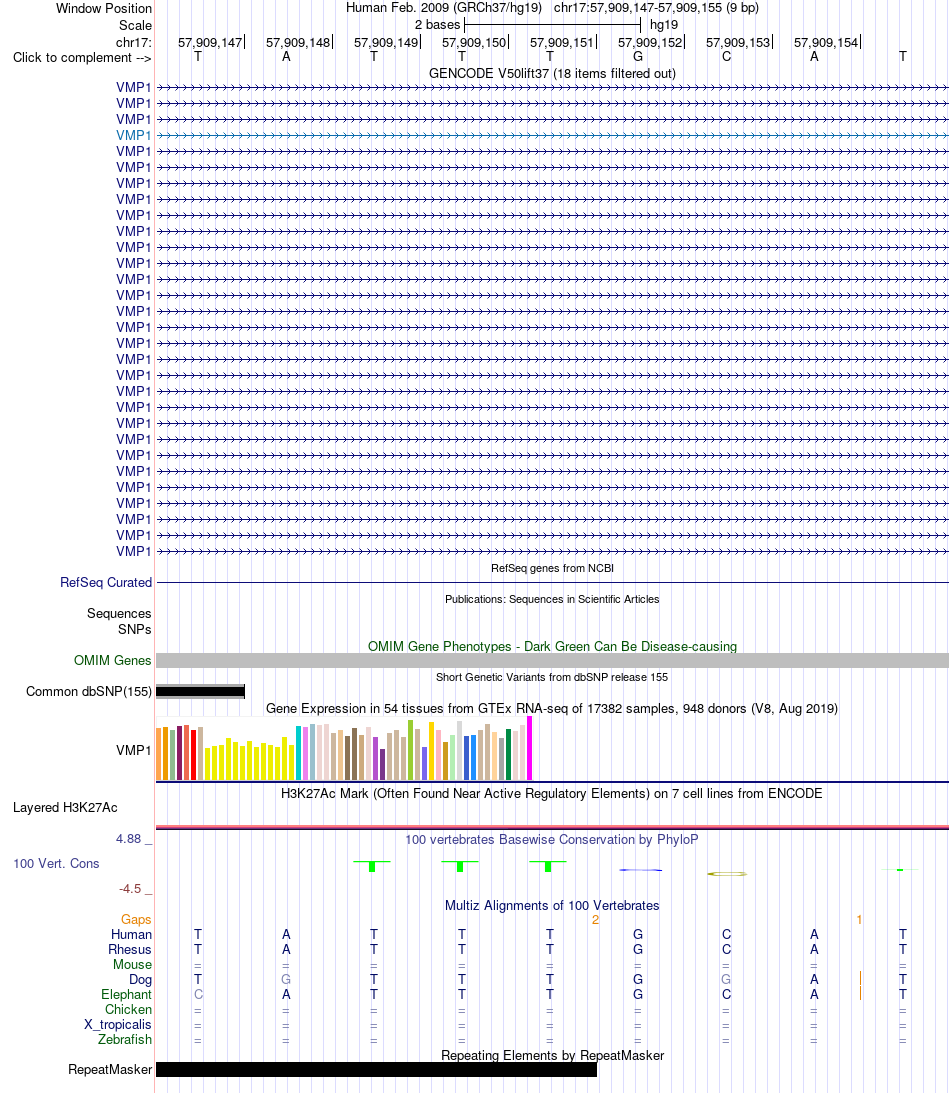Screen dimensions: 950x1093
Task: Click the orange gap count '1'
Action: coord(859,920)
